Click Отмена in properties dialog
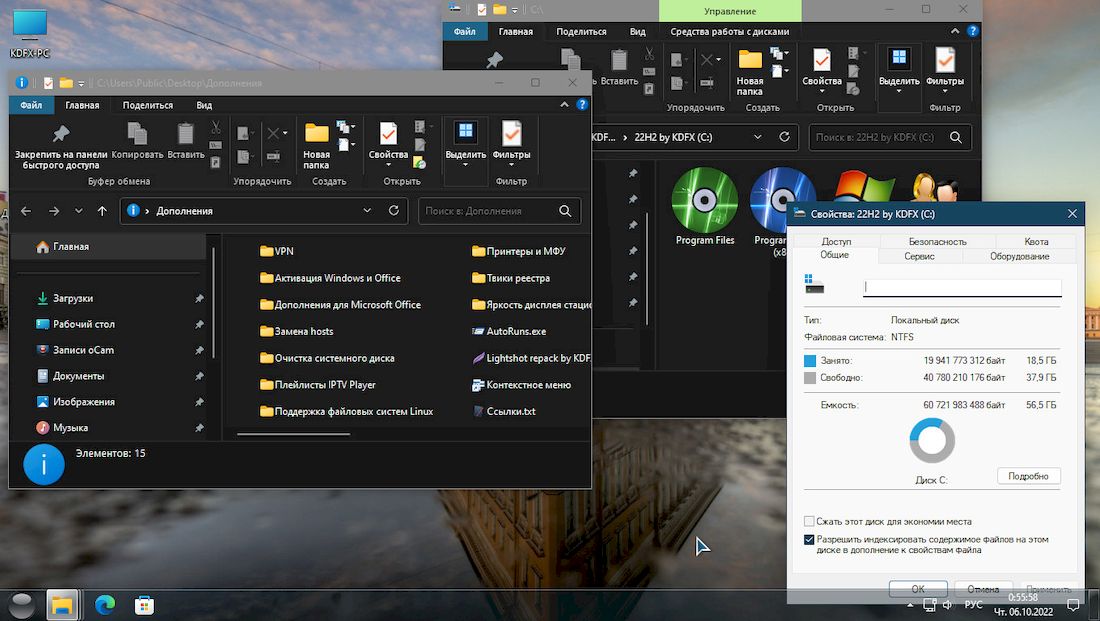Screen dimensions: 1100x621 click(983, 589)
